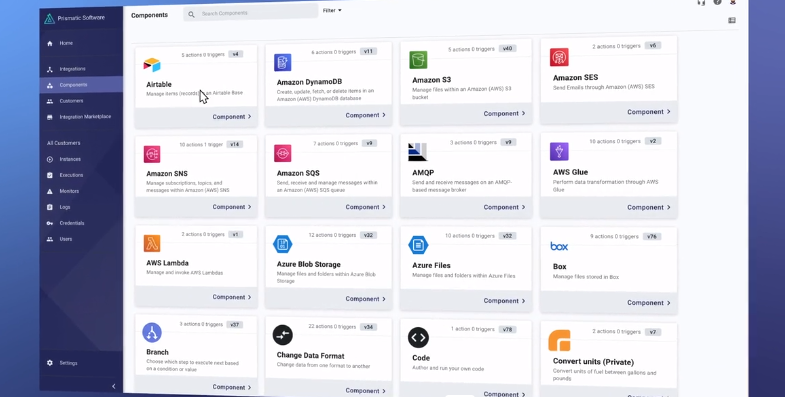Click the Search Components input field
785x397 pixels.
point(250,14)
